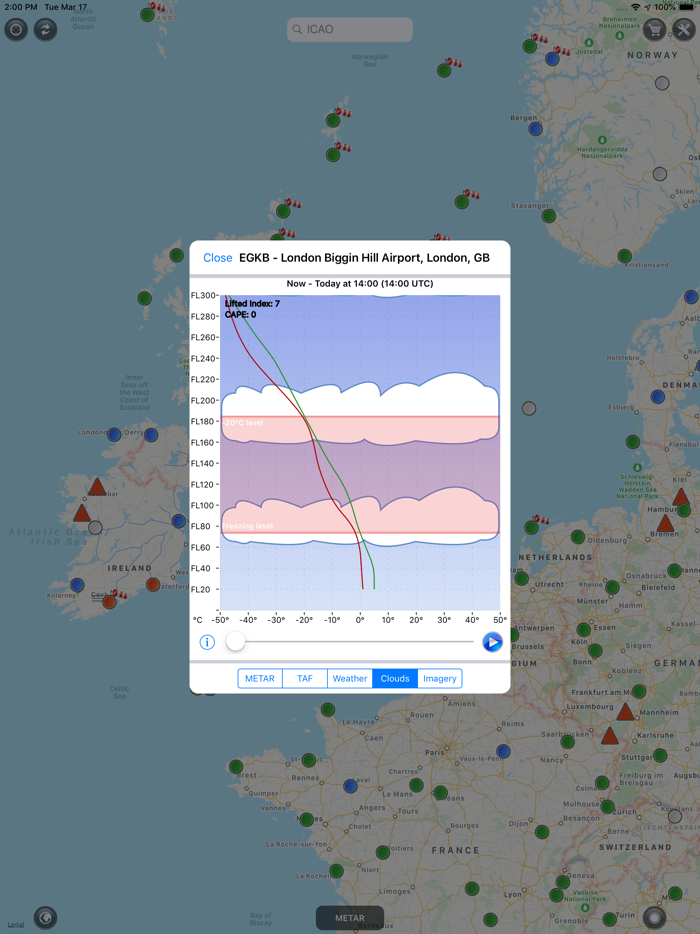Select the green station marker near Brest
The image size is (700, 934).
coord(236,766)
